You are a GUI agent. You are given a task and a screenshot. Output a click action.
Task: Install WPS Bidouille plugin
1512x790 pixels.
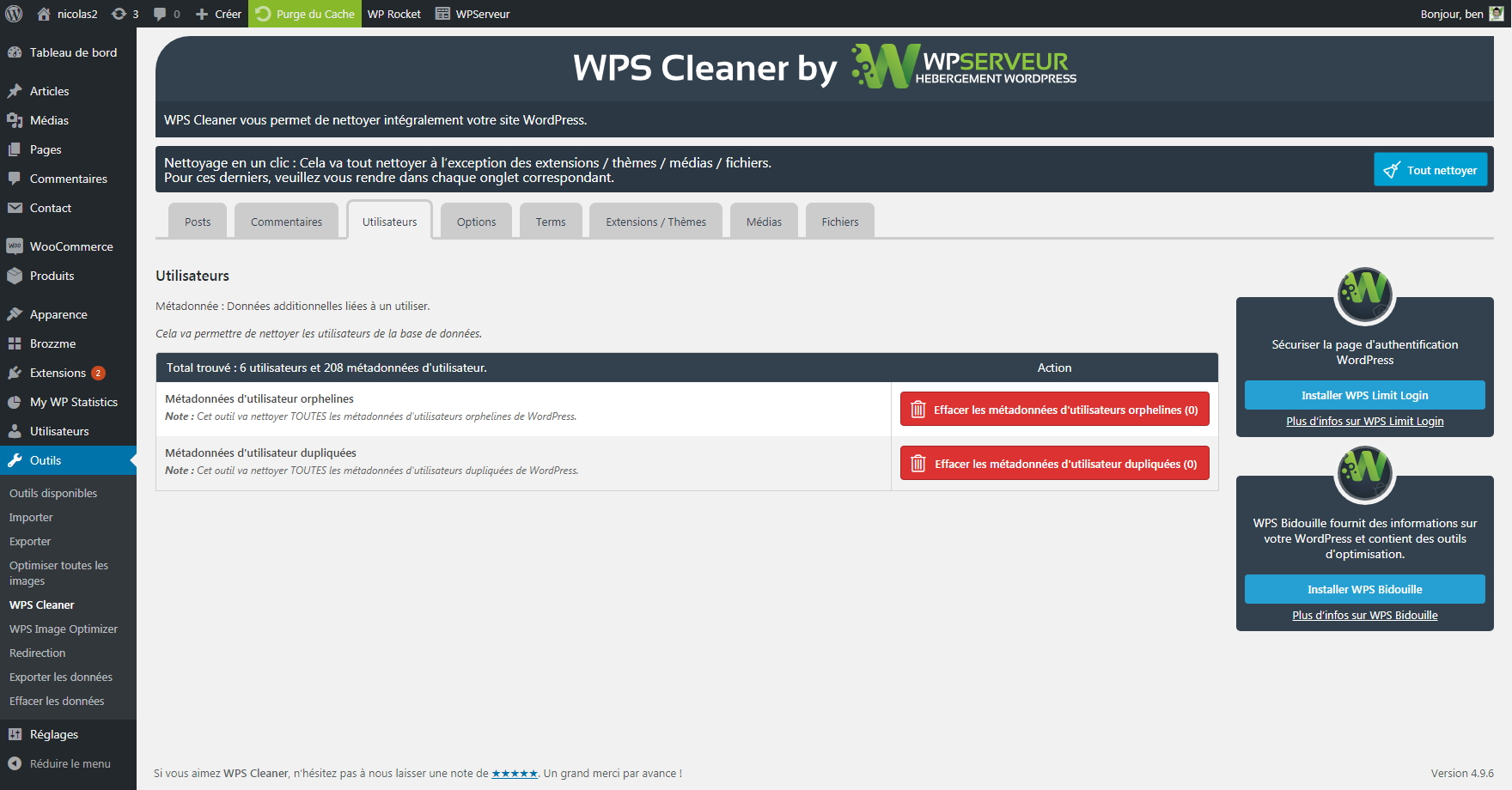coord(1364,589)
